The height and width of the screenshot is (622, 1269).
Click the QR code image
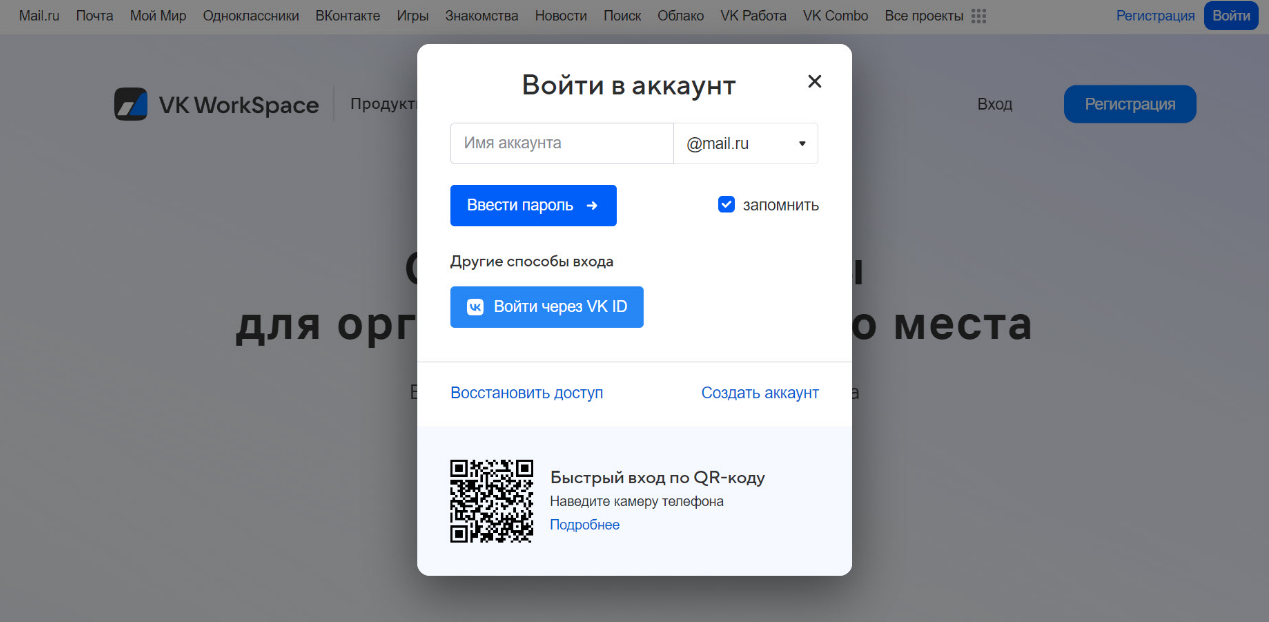pyautogui.click(x=491, y=500)
